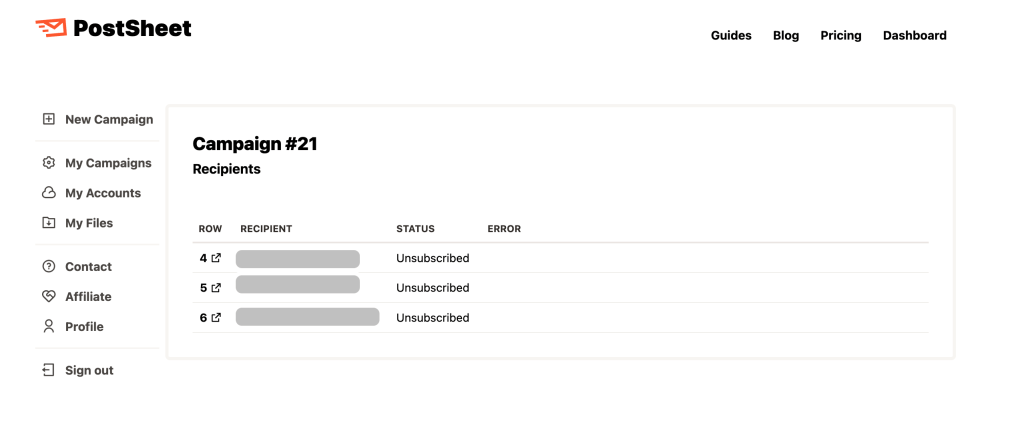1024x437 pixels.
Task: Click the PostSheet envelope logo icon
Action: point(51,29)
